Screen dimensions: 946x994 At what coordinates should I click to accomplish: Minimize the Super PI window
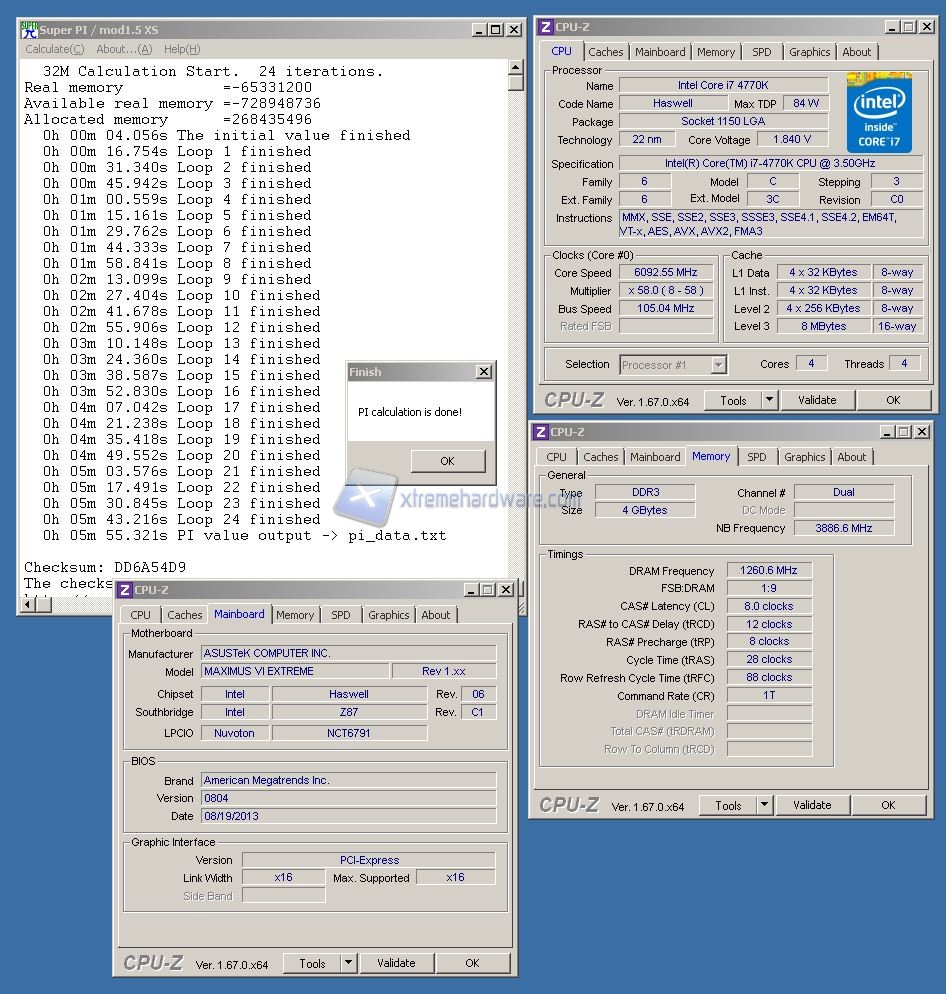(478, 30)
